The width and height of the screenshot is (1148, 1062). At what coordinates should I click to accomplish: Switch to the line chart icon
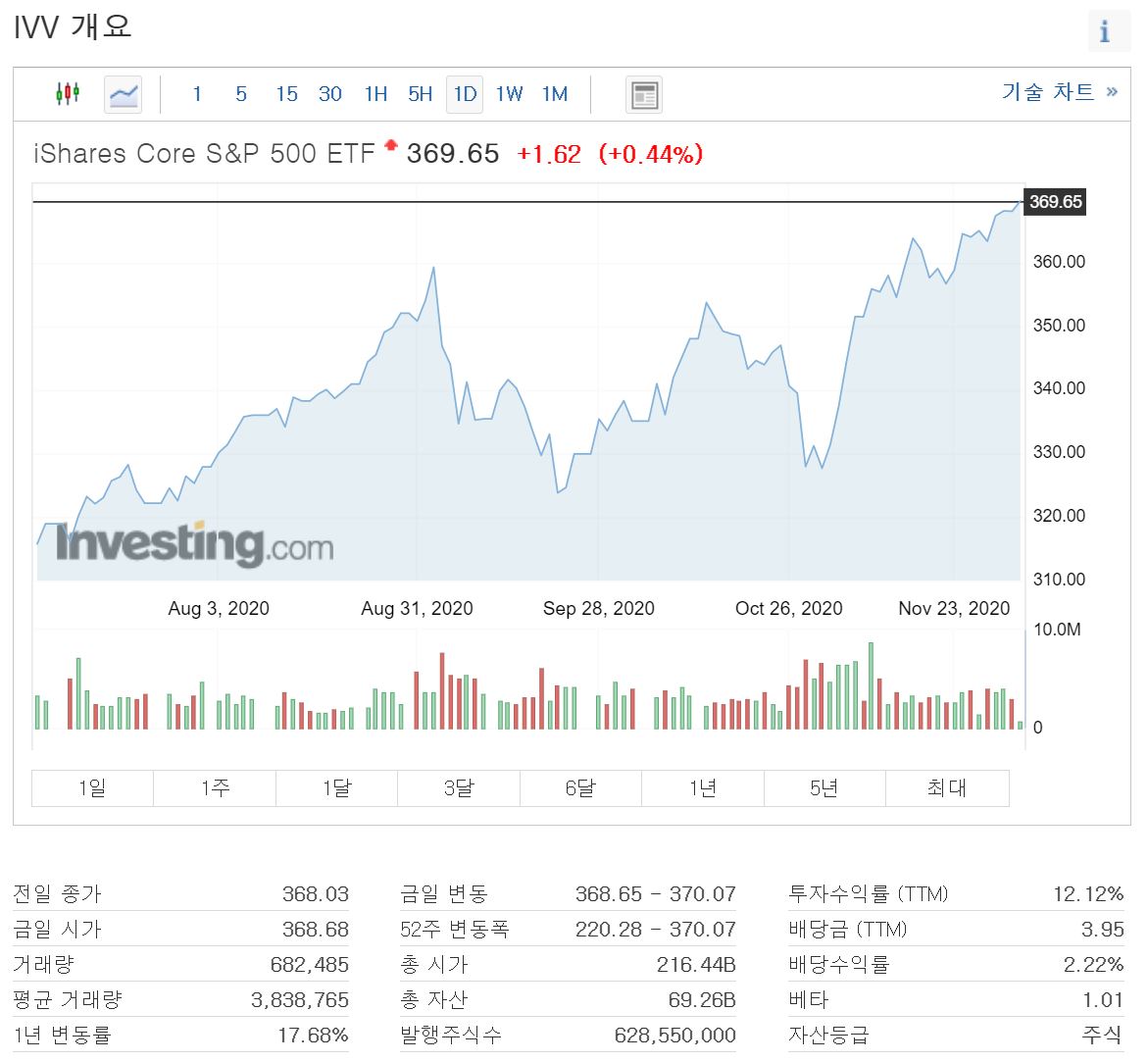[x=122, y=94]
